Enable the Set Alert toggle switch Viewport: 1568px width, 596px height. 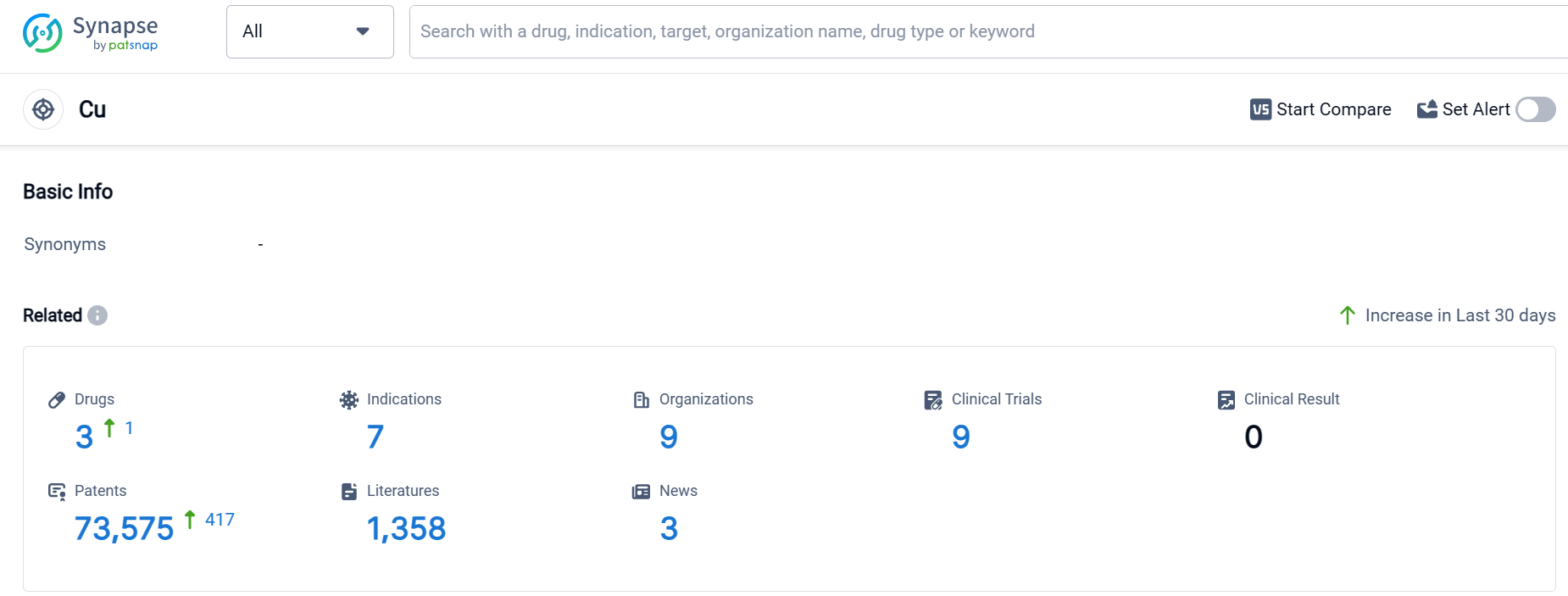(1535, 109)
